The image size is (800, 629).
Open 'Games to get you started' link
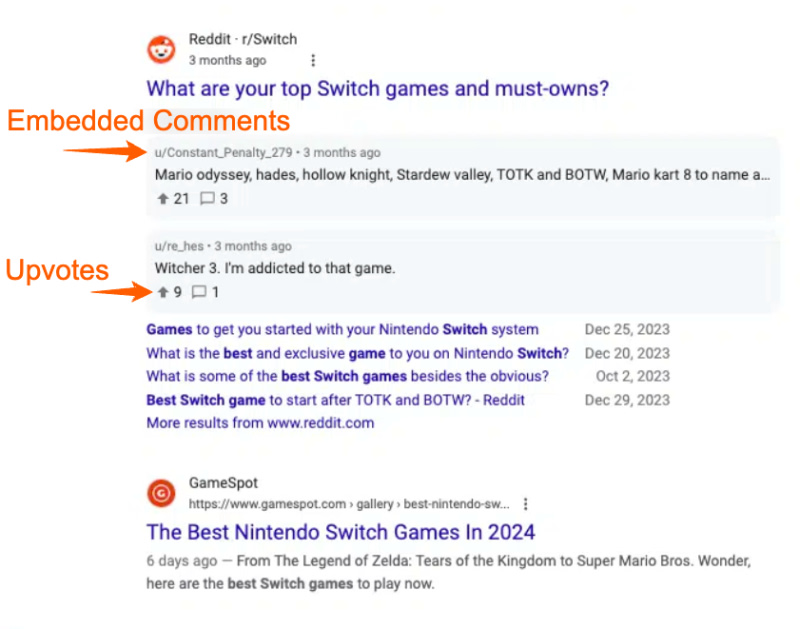[x=342, y=329]
